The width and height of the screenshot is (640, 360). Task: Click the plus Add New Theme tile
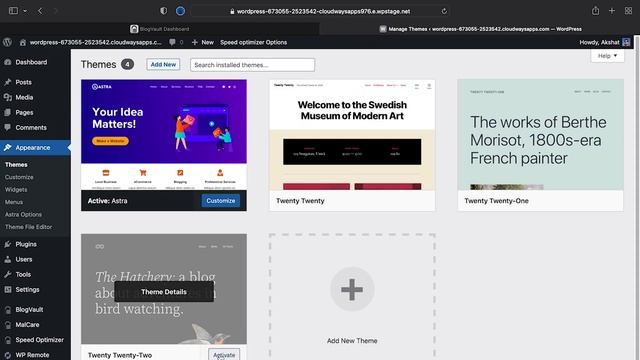[352, 297]
